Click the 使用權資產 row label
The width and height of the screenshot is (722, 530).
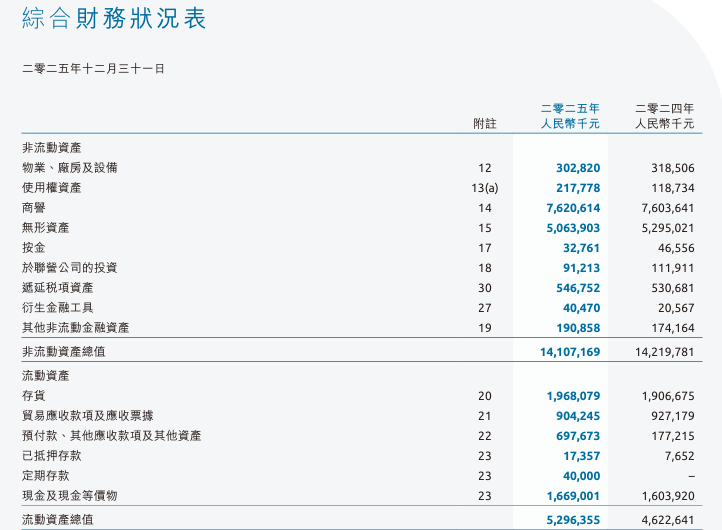pos(52,188)
